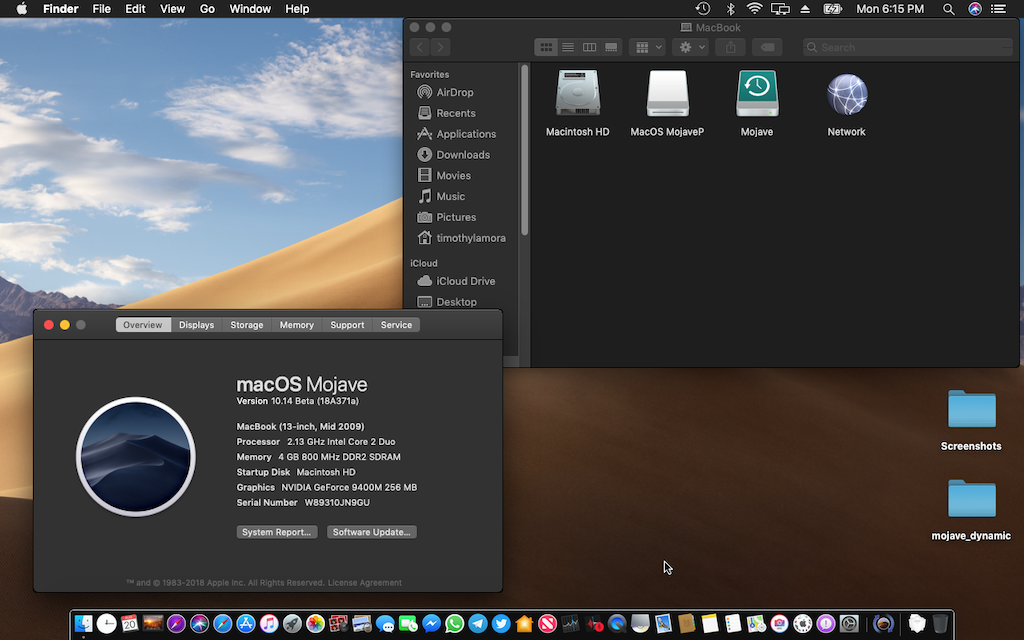Open Launchpad rocket in the Dock
The width and height of the screenshot is (1024, 640).
click(292, 624)
